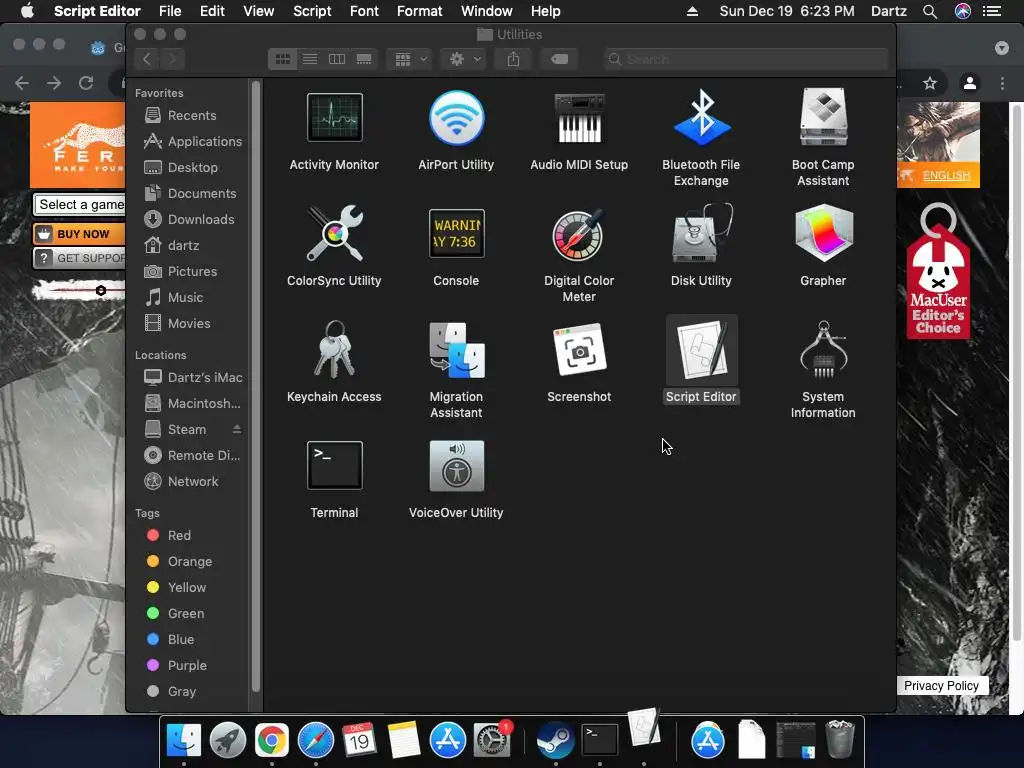Switch Finder to column view

[x=337, y=59]
